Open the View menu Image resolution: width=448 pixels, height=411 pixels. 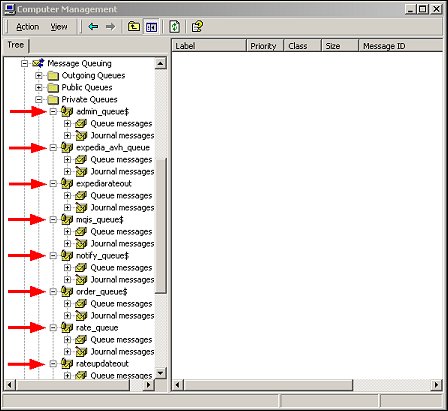coord(59,27)
